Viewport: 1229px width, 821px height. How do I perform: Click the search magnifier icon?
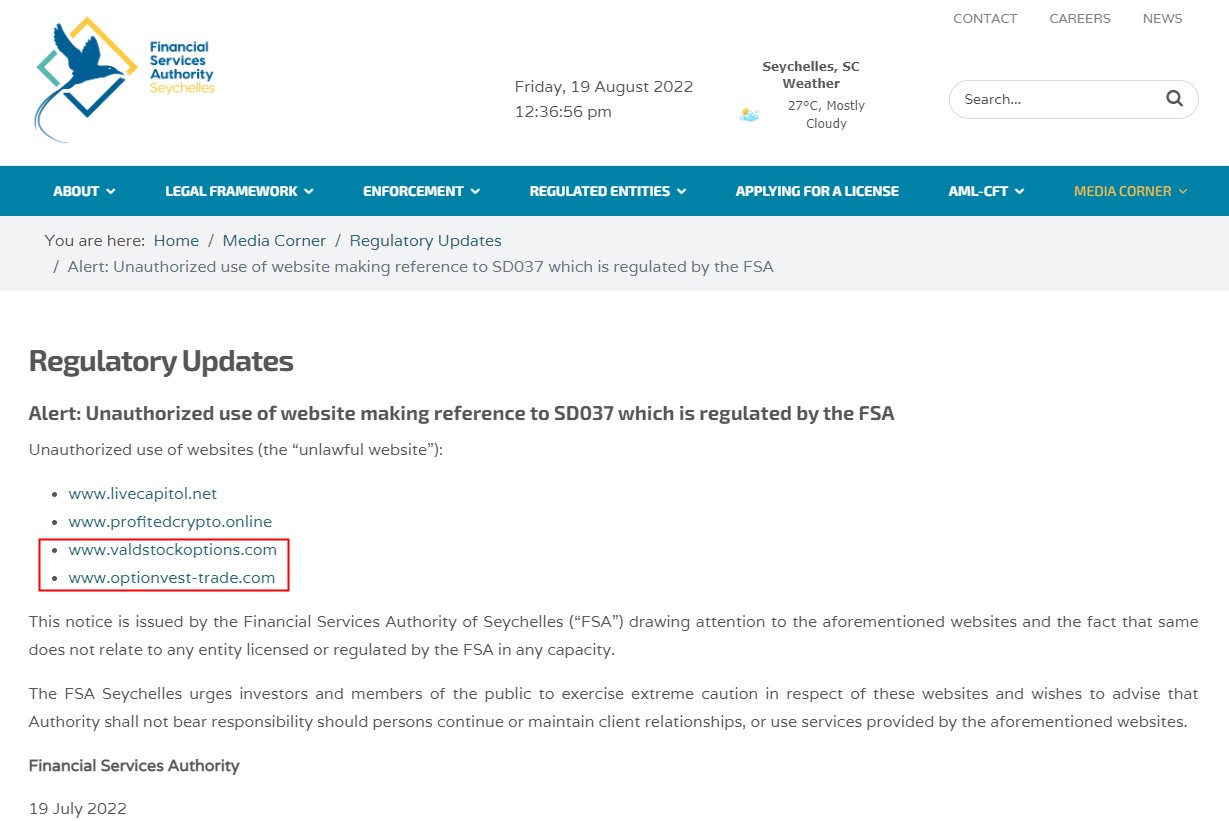pyautogui.click(x=1174, y=99)
